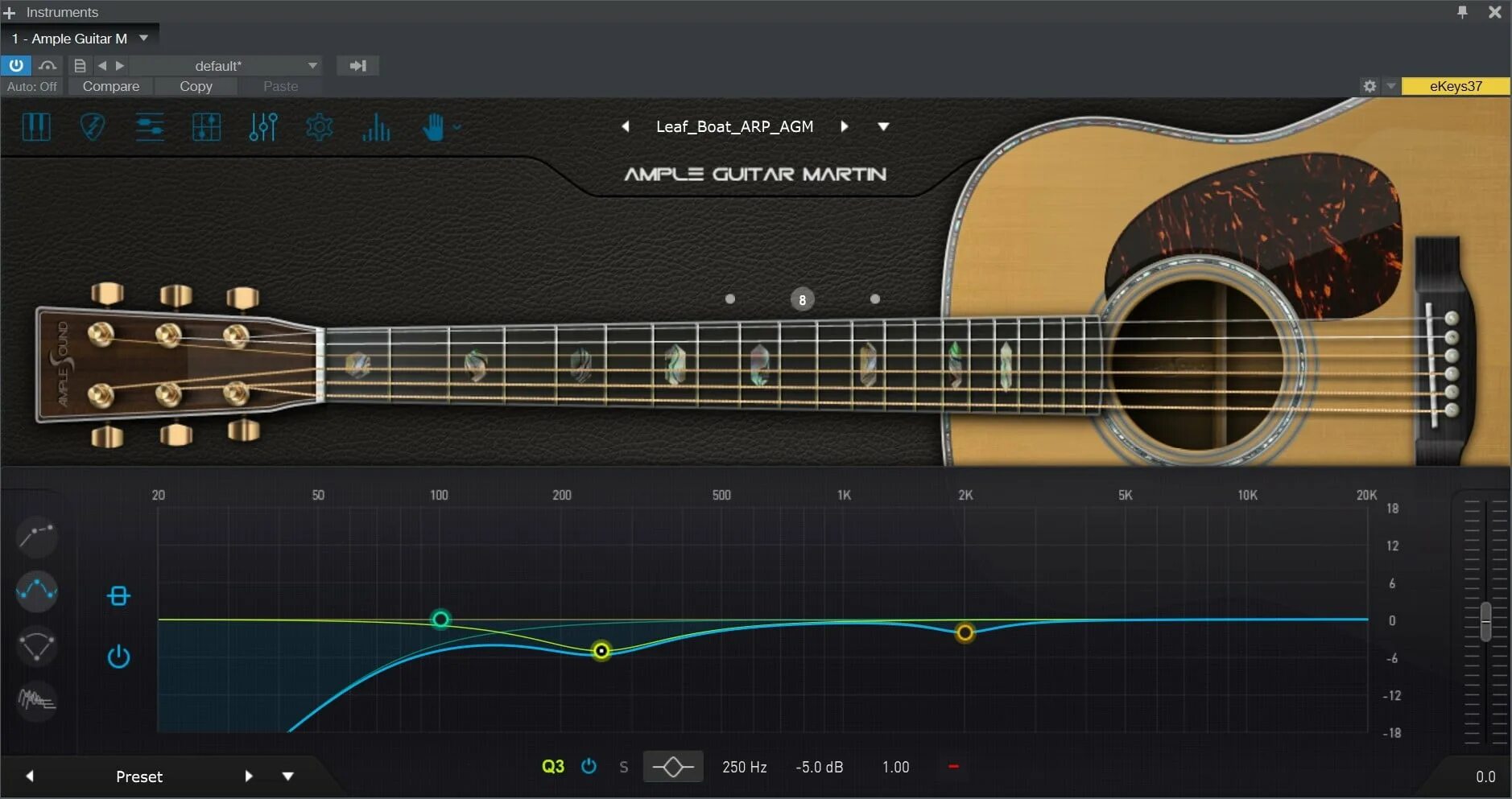Go to next preset after Leaf_Boat_ARP_AGM
The image size is (1512, 799).
point(844,126)
